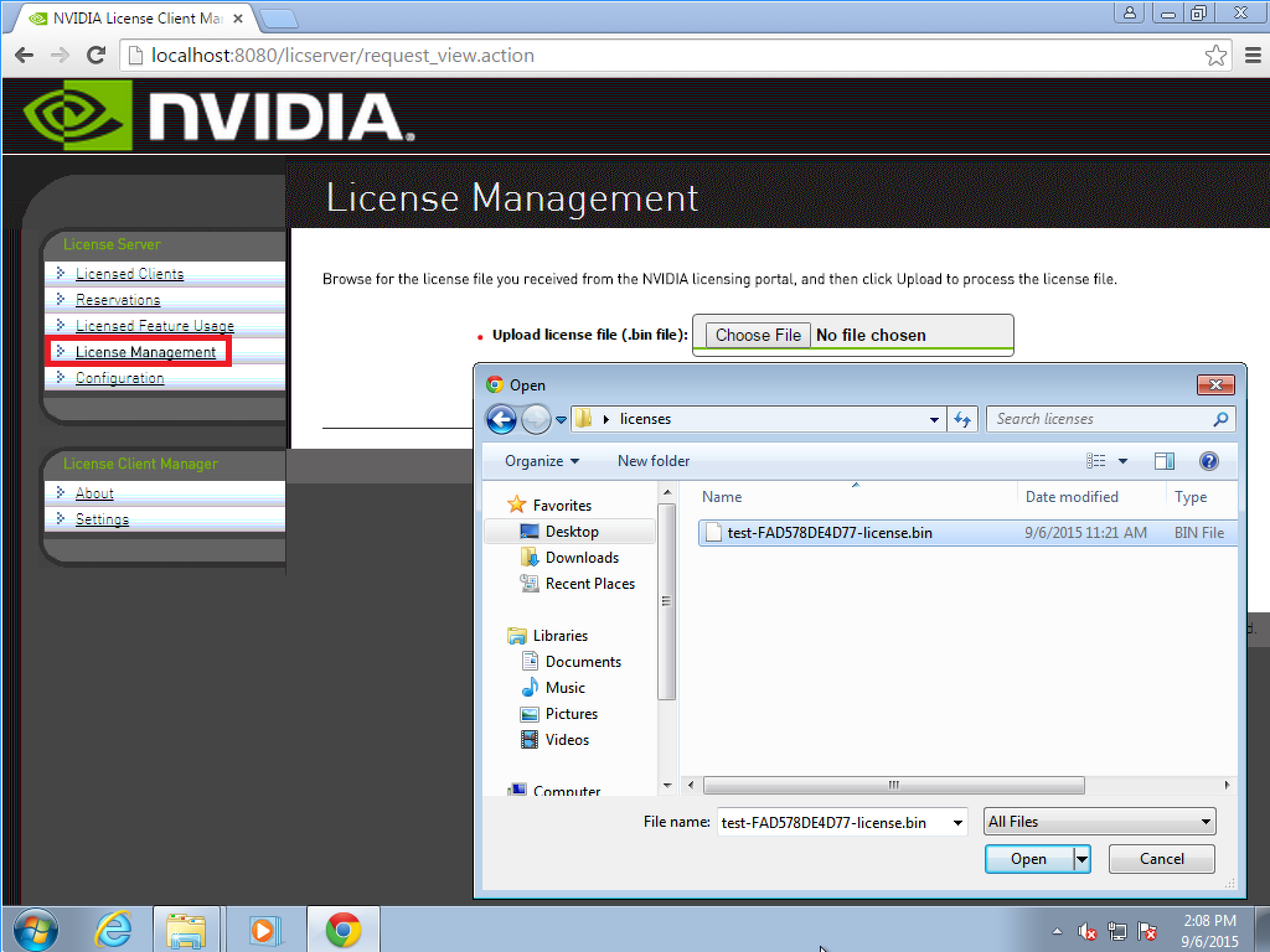This screenshot has width=1270, height=952.
Task: Open the "All Files" file type dropdown
Action: coord(1099,821)
